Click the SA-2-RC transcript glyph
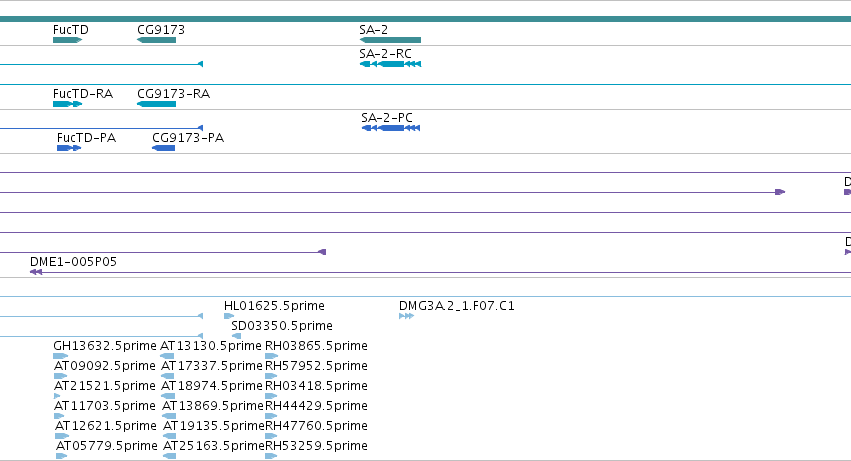This screenshot has width=851, height=461. (x=390, y=64)
